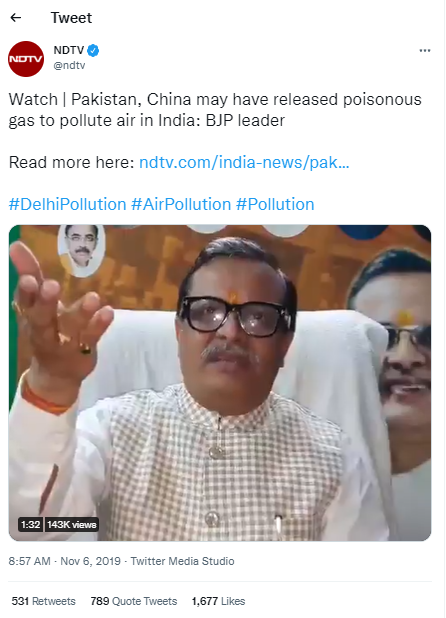Open the NDTV display name
The image size is (446, 618).
[x=69, y=50]
